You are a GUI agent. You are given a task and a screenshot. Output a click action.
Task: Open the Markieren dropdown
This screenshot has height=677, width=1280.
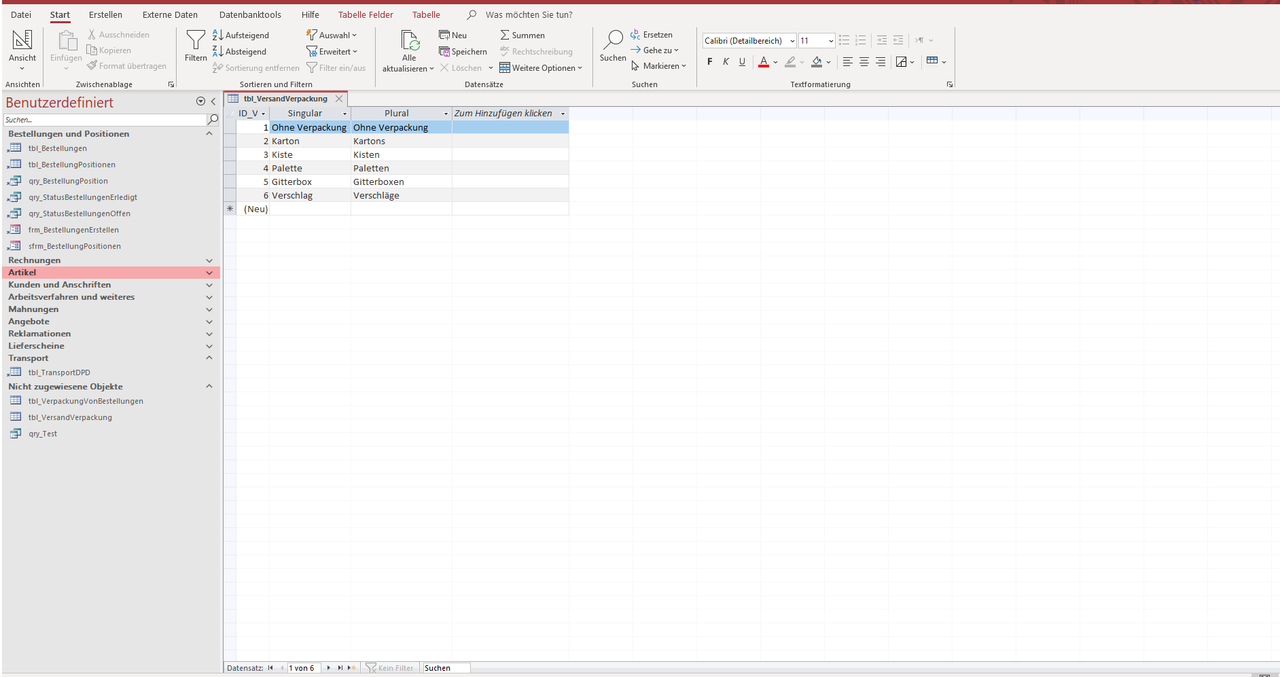[x=658, y=66]
